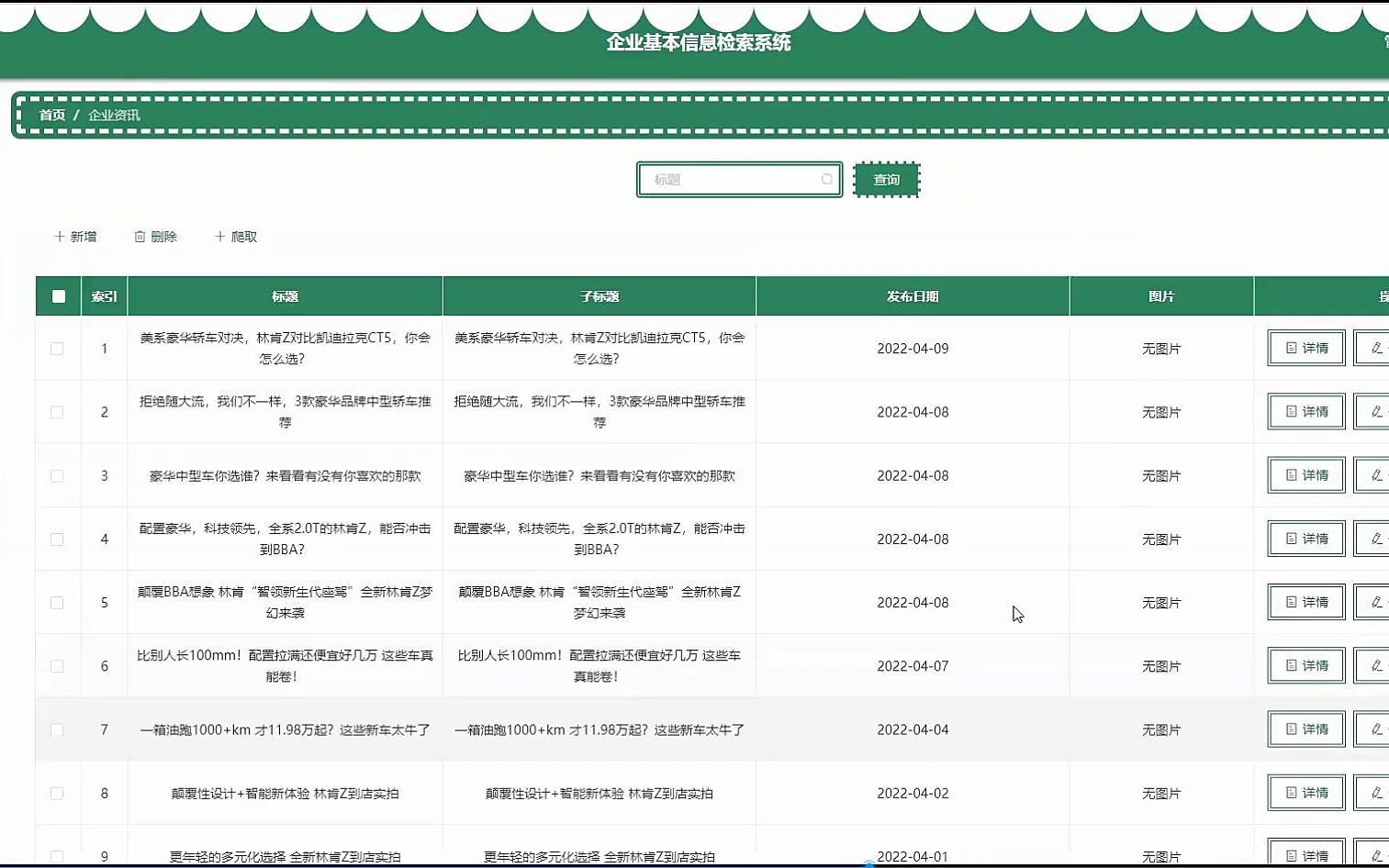Click the 标题 column header
Image resolution: width=1389 pixels, height=868 pixels.
[x=285, y=296]
